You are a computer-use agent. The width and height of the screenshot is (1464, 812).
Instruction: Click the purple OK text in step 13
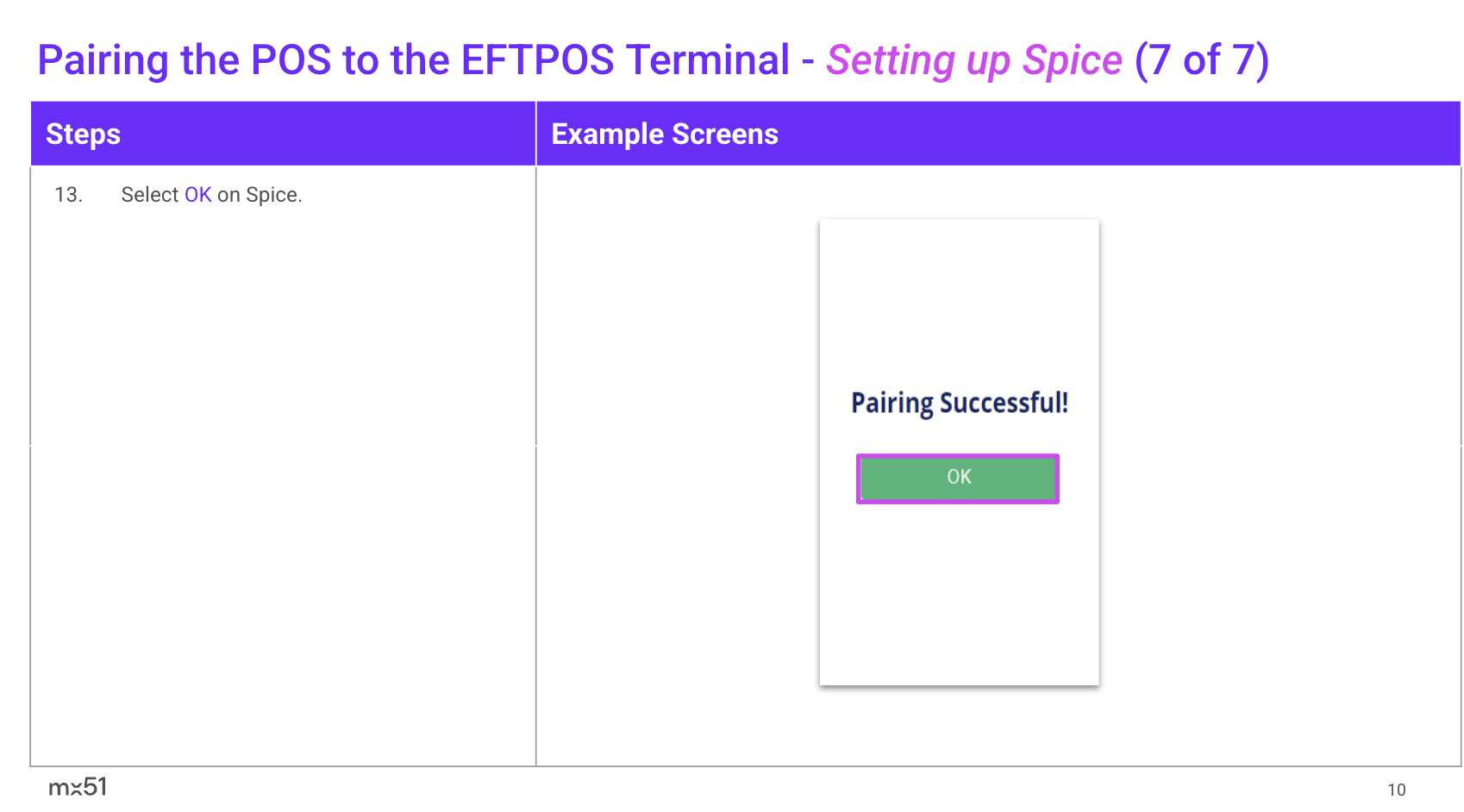[x=197, y=195]
